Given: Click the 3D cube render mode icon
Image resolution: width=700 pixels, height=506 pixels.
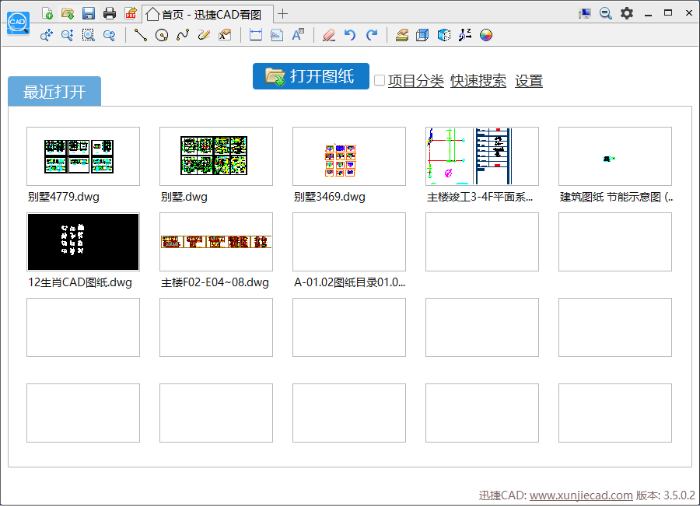Looking at the screenshot, I should pos(444,35).
